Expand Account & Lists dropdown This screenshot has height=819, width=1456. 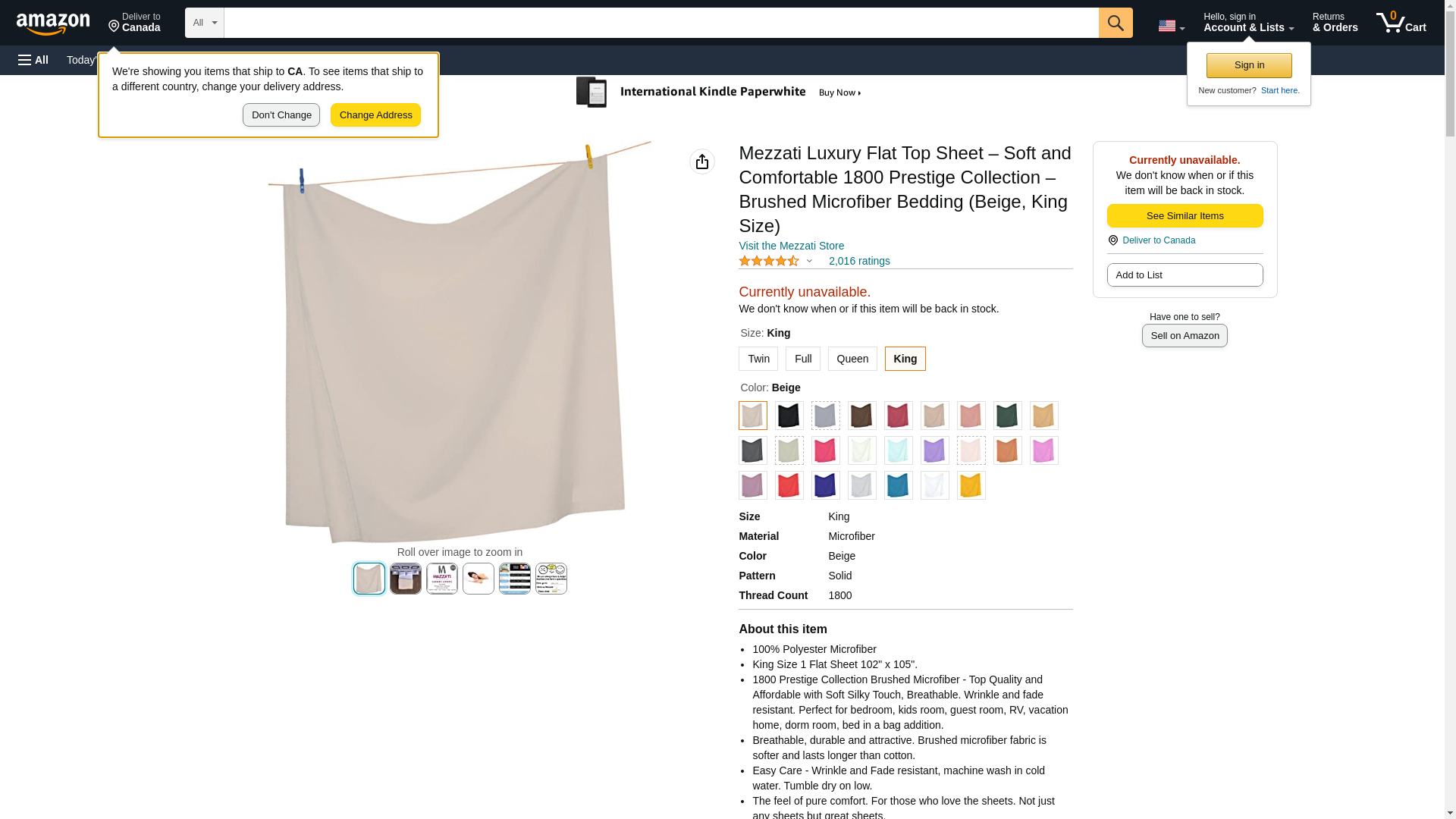1248,23
